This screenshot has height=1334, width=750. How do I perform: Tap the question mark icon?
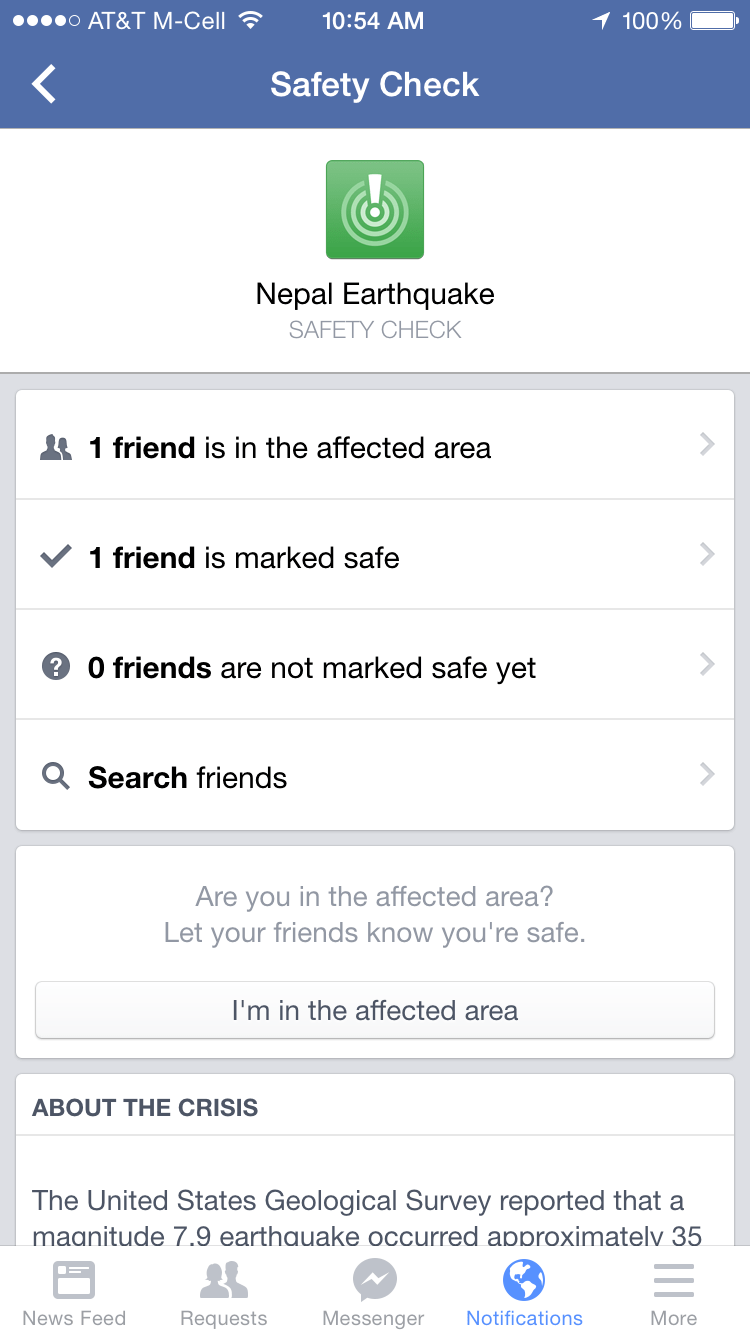click(x=56, y=667)
